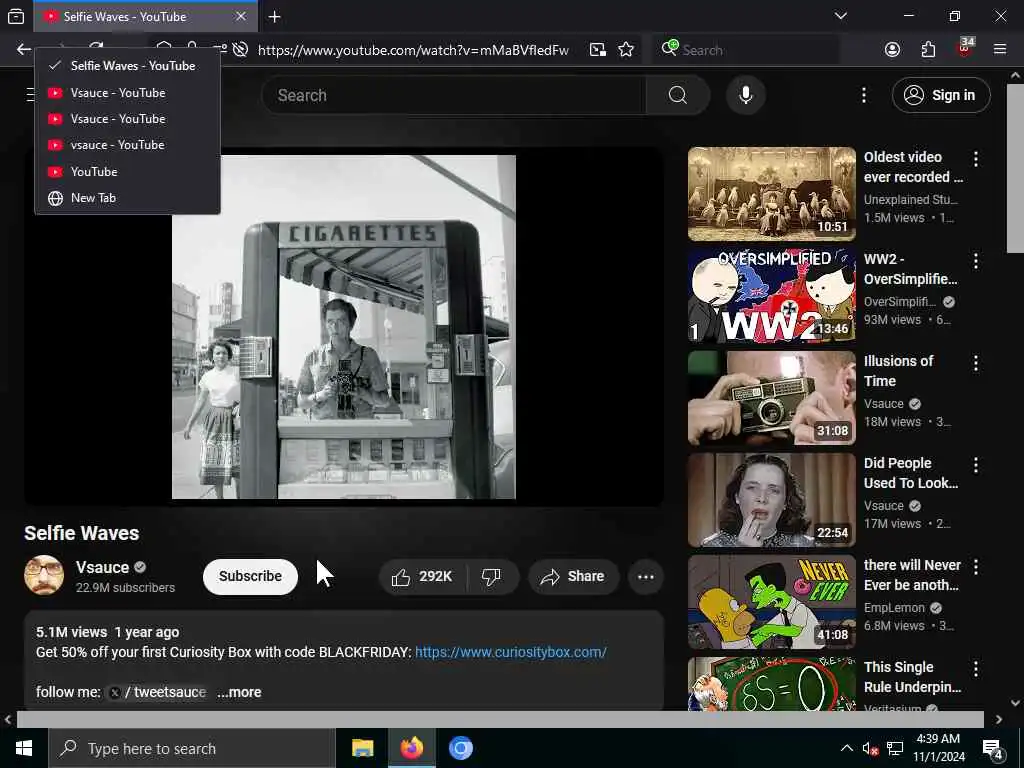Open options menu for 'there will Never Ever'

[x=976, y=567]
